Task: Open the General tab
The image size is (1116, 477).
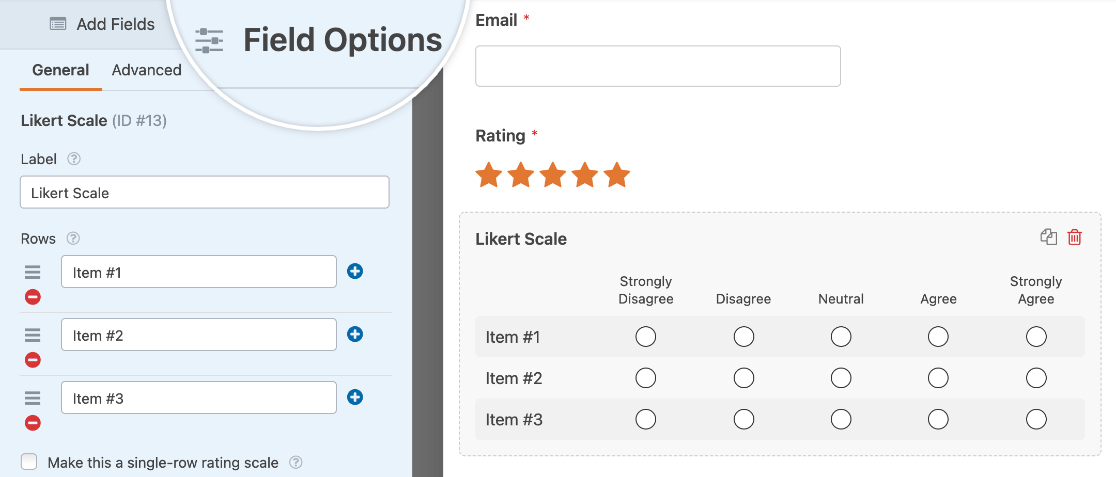Action: click(60, 70)
